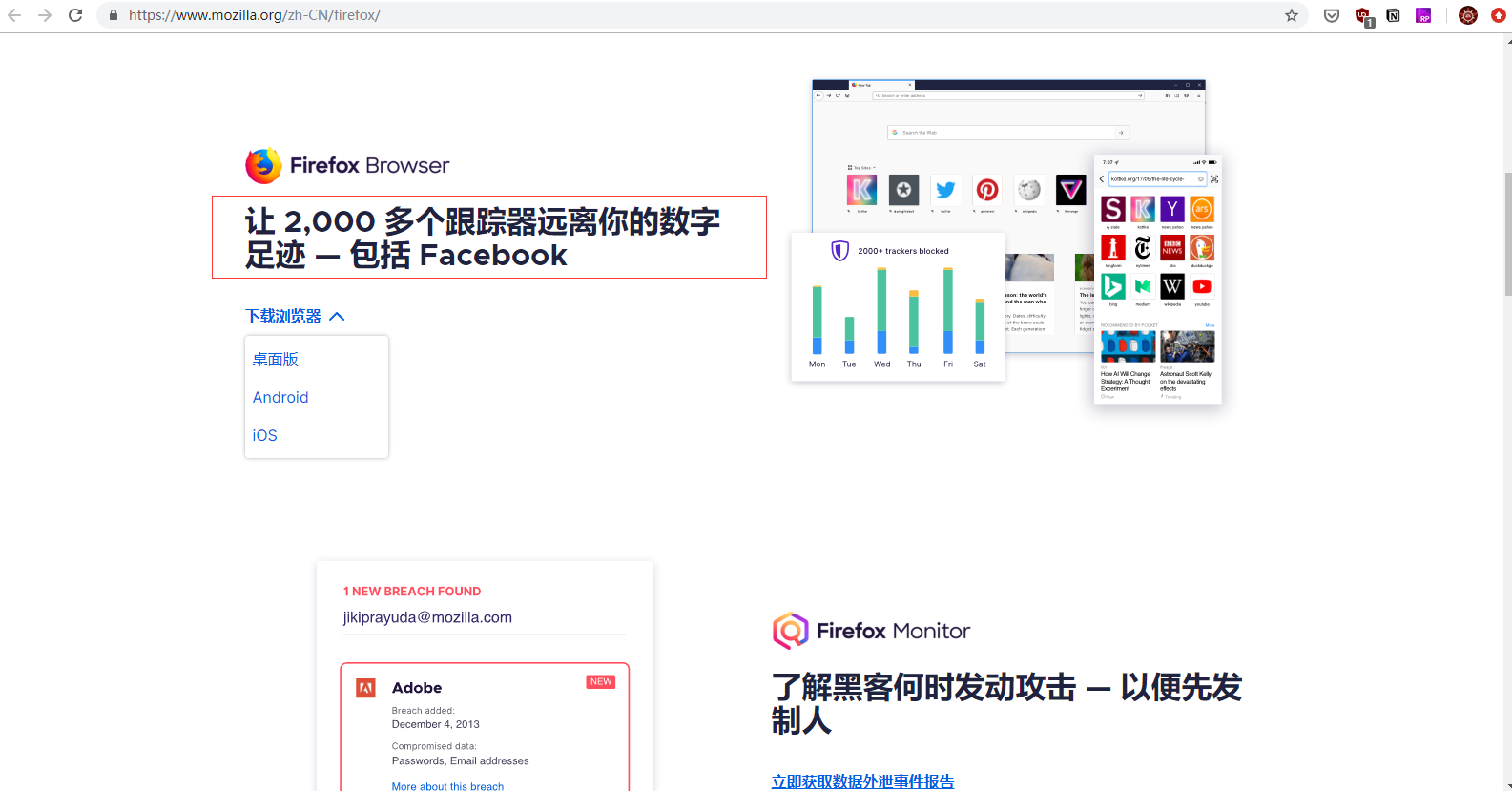Screen dimensions: 1512x791
Task: Open the Notion web clipper extension
Action: point(1393,15)
